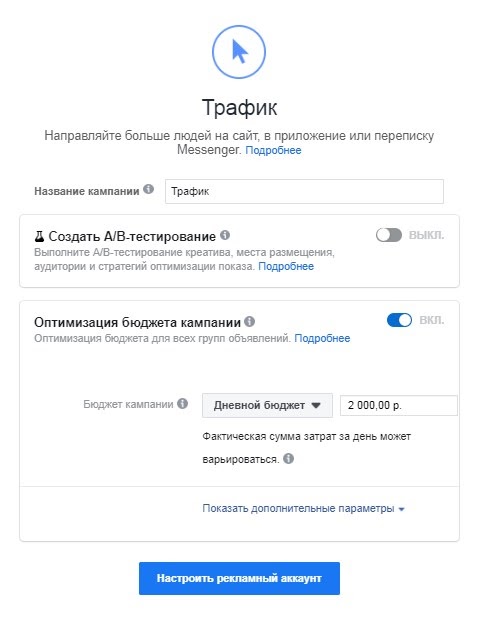Click info icon next to Бюджет кампании
Viewport: 480px width, 617px height.
[182, 403]
